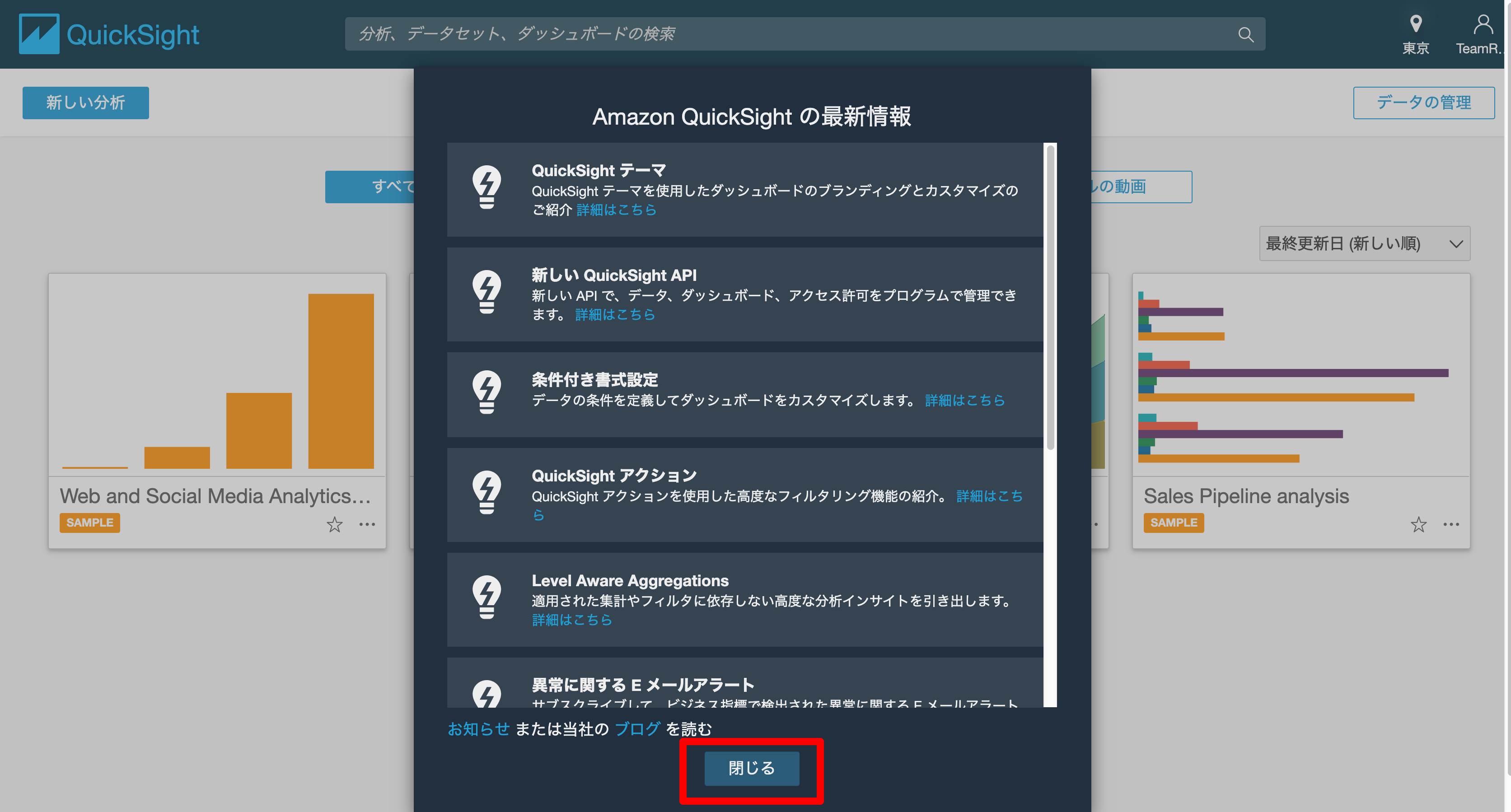
Task: Click the Level Aware Aggregations heading
Action: (x=630, y=580)
